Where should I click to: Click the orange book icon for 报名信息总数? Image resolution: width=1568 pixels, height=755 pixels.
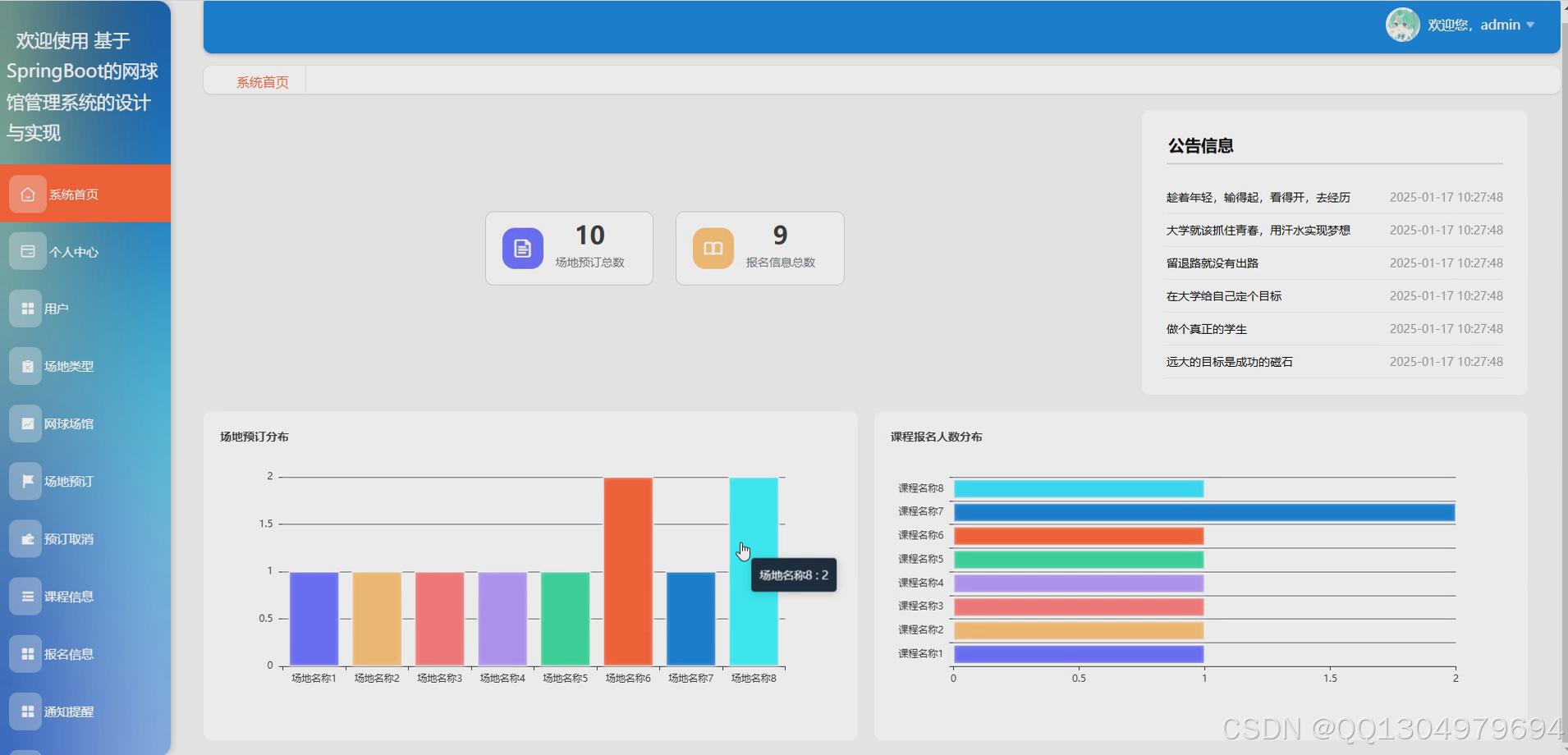pos(713,248)
